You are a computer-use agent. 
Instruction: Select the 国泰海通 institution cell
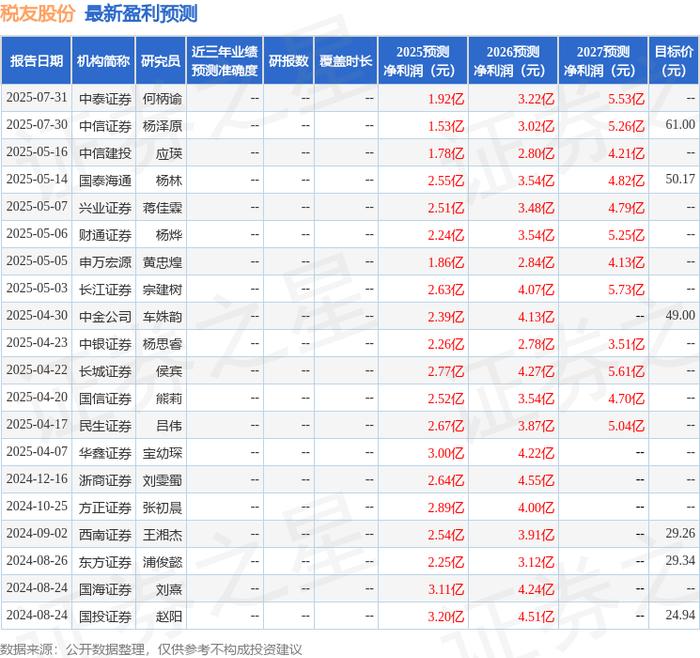pos(105,180)
